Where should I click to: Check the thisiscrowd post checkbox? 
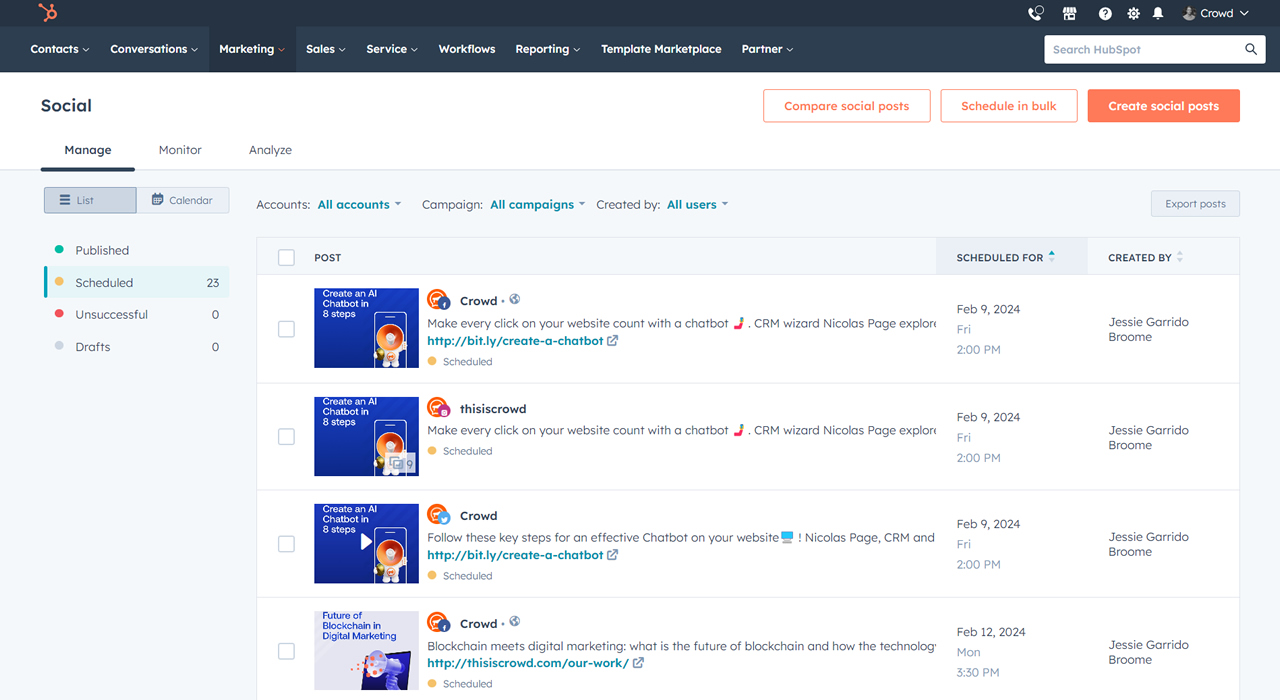pyautogui.click(x=286, y=436)
